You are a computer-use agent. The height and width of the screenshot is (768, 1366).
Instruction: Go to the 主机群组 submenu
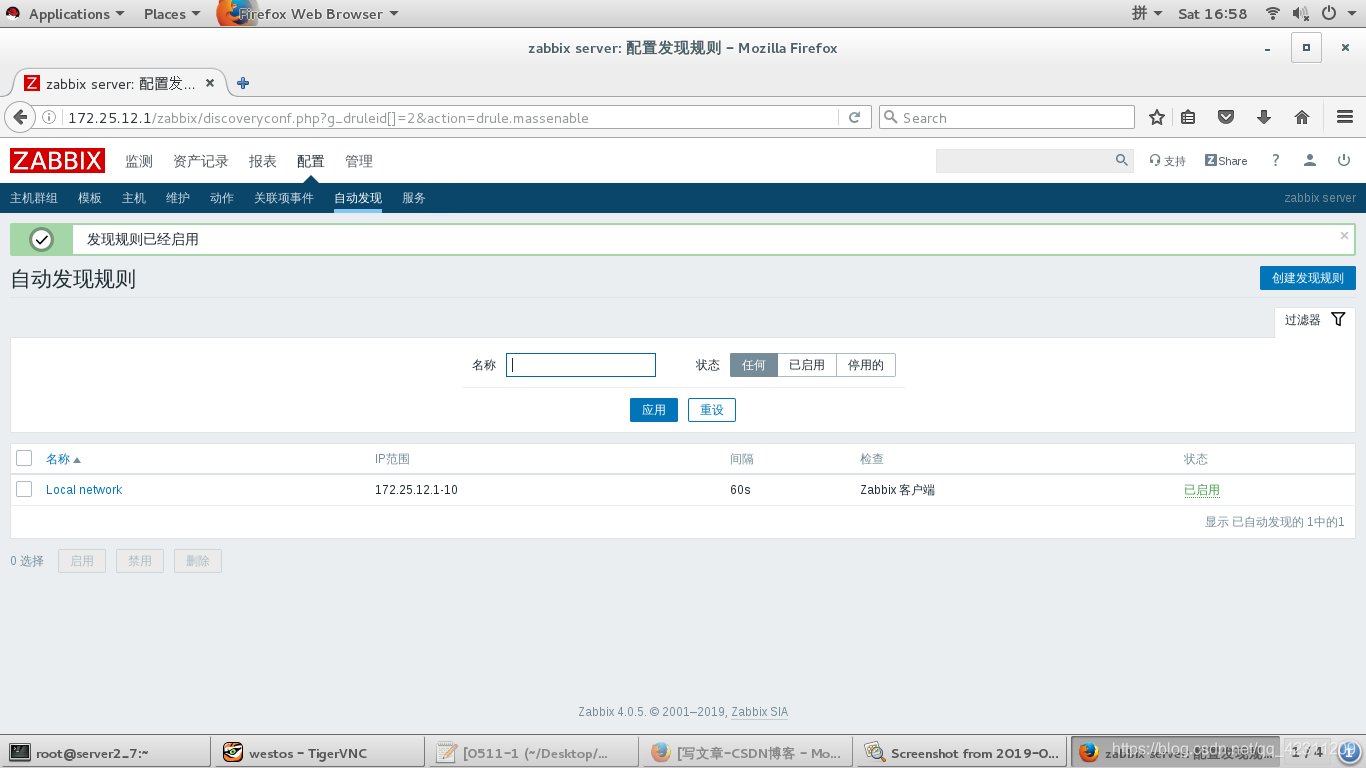coord(34,198)
